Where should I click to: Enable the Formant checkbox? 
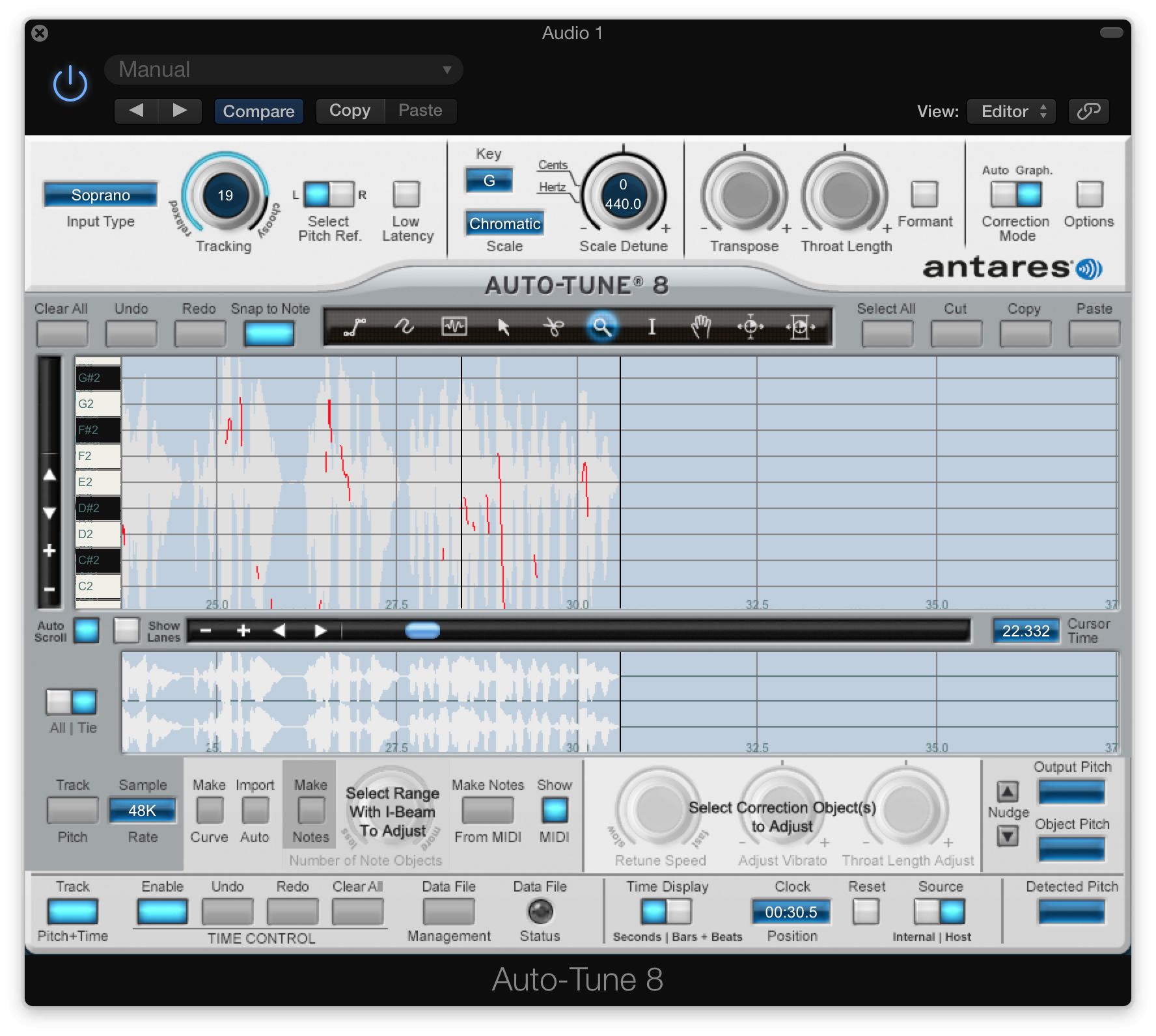pos(924,194)
